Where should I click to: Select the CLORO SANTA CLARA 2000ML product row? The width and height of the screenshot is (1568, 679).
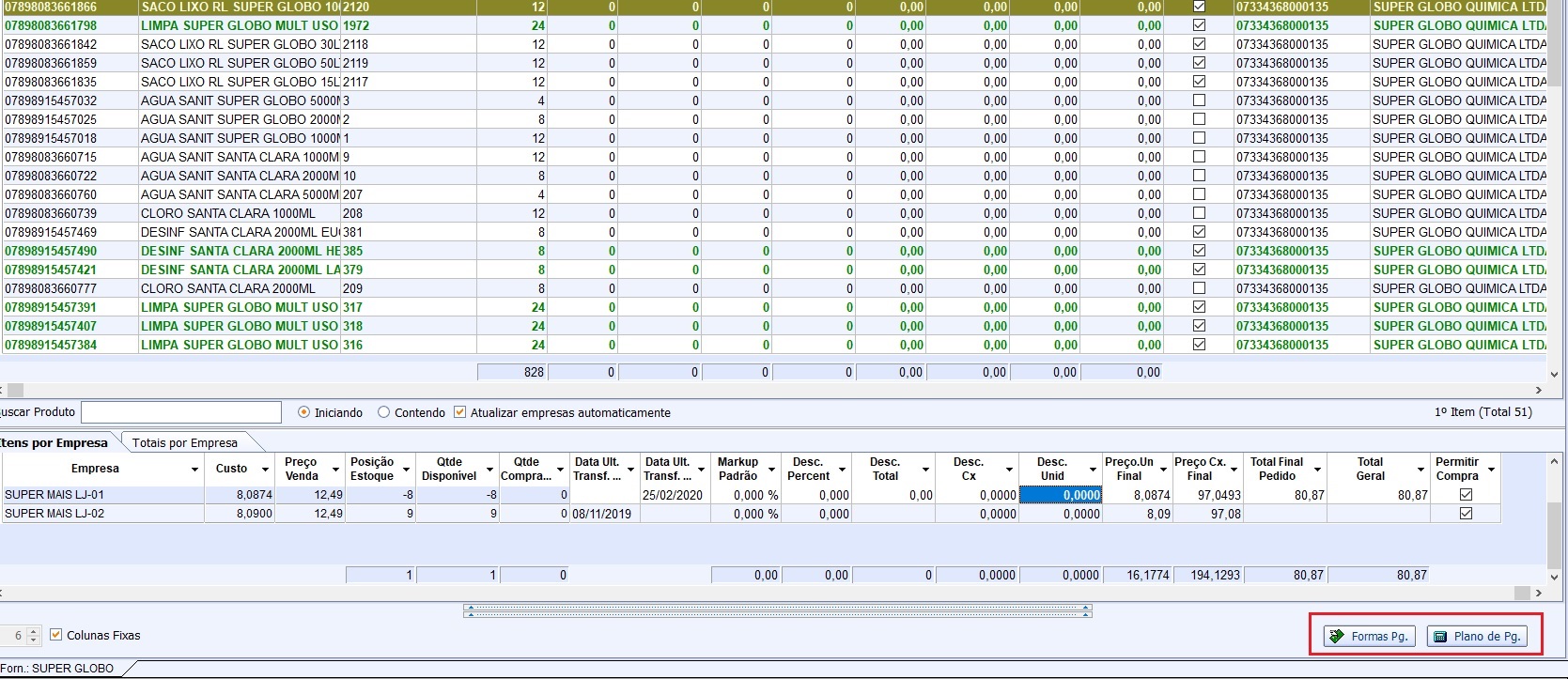pos(773,288)
